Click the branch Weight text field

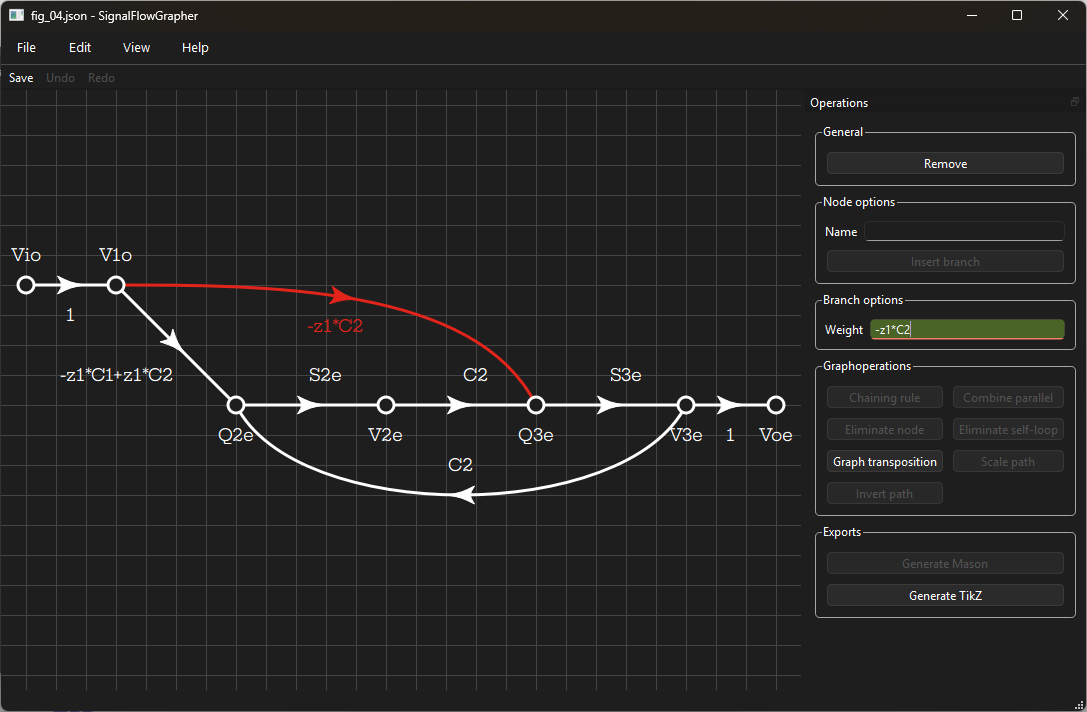[x=966, y=329]
